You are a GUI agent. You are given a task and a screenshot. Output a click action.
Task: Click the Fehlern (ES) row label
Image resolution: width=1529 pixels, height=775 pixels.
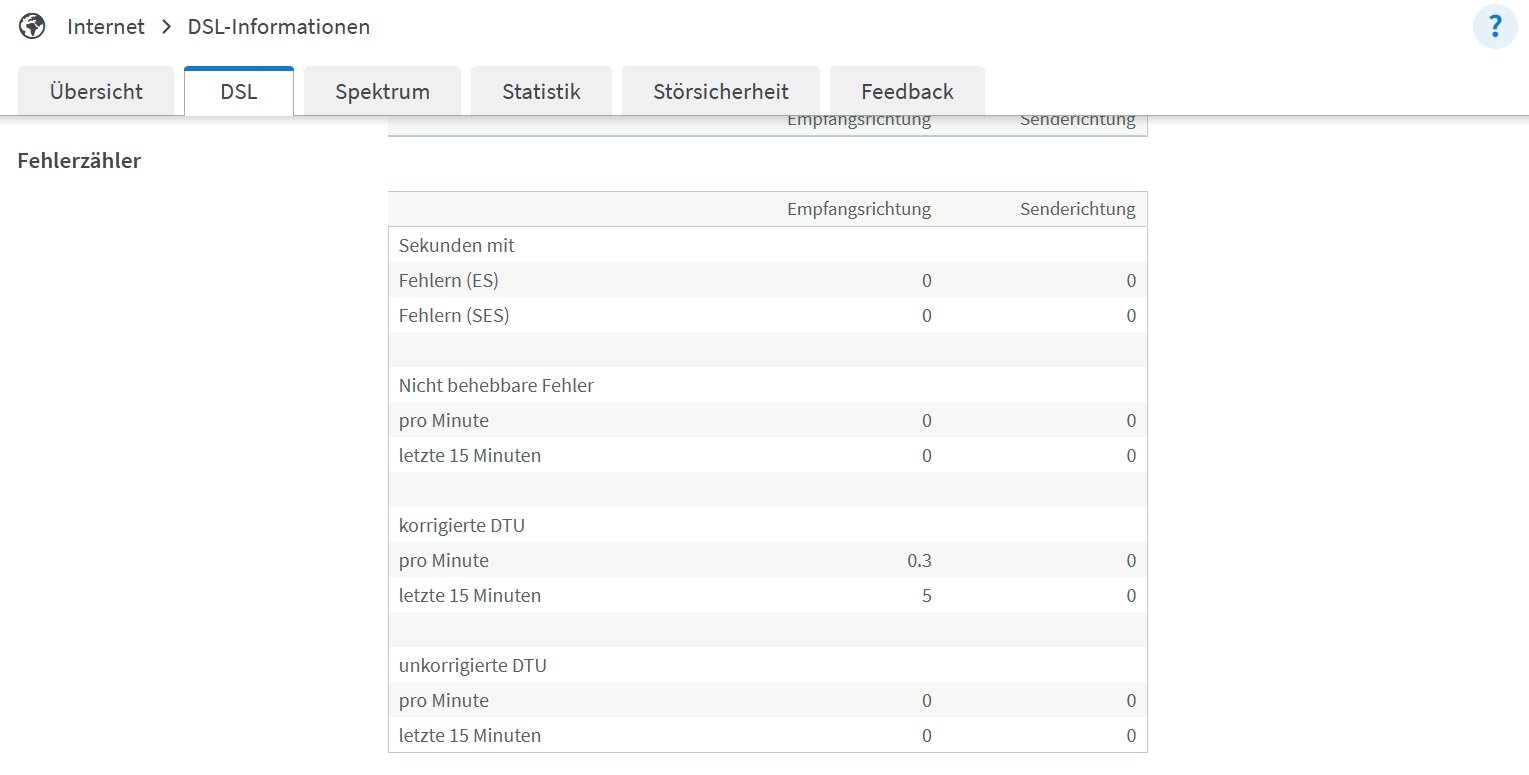pyautogui.click(x=448, y=281)
